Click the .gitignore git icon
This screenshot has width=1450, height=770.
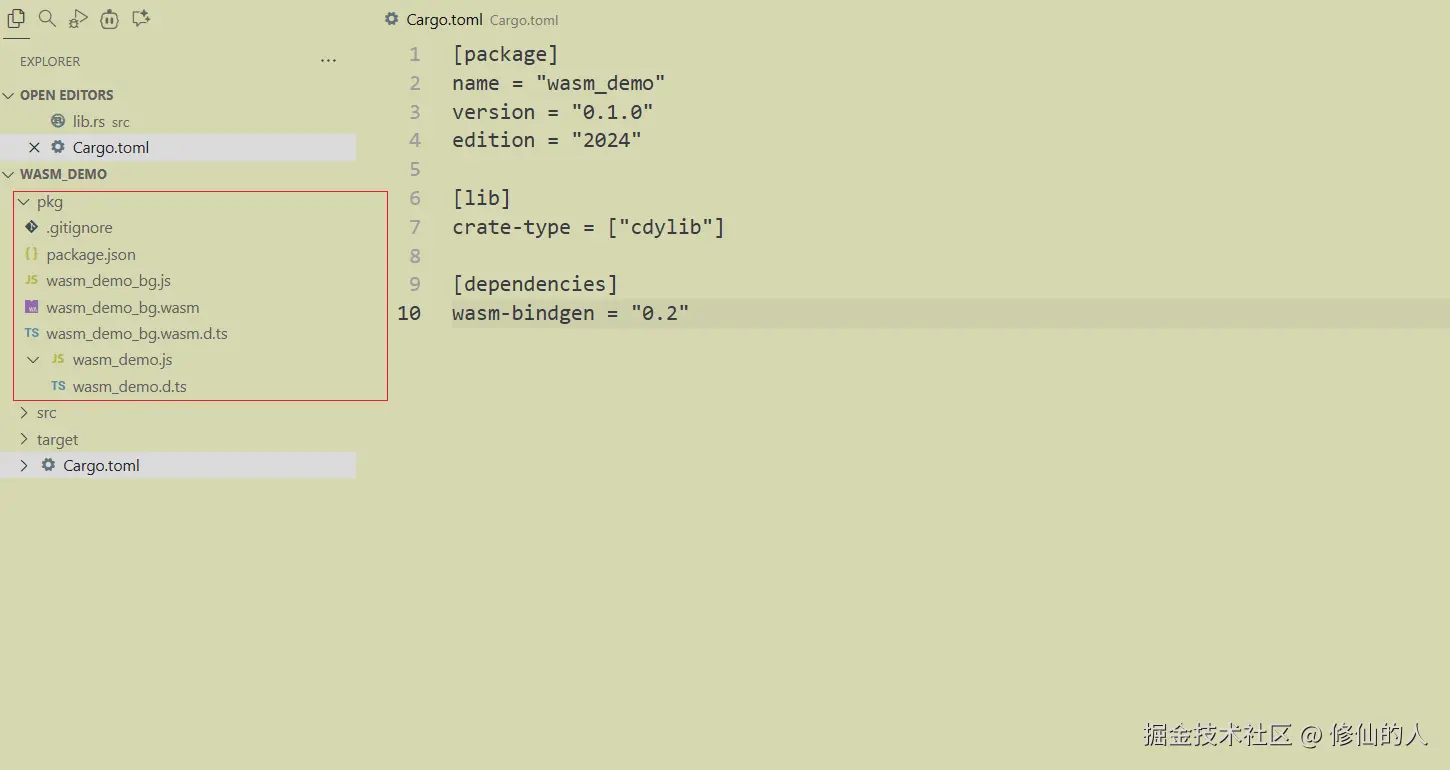pos(32,228)
